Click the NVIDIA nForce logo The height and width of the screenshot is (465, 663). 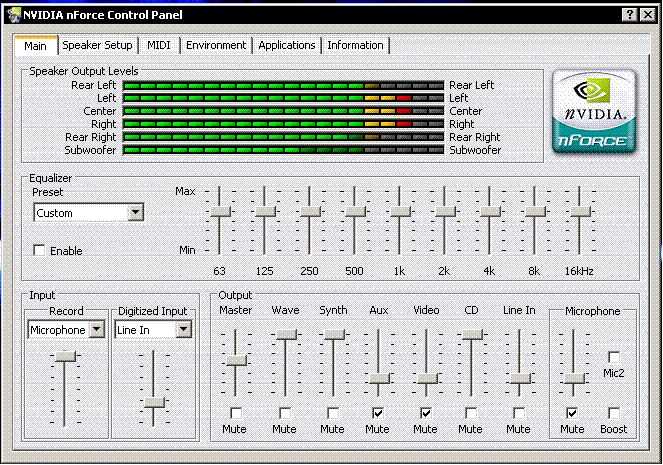point(596,112)
